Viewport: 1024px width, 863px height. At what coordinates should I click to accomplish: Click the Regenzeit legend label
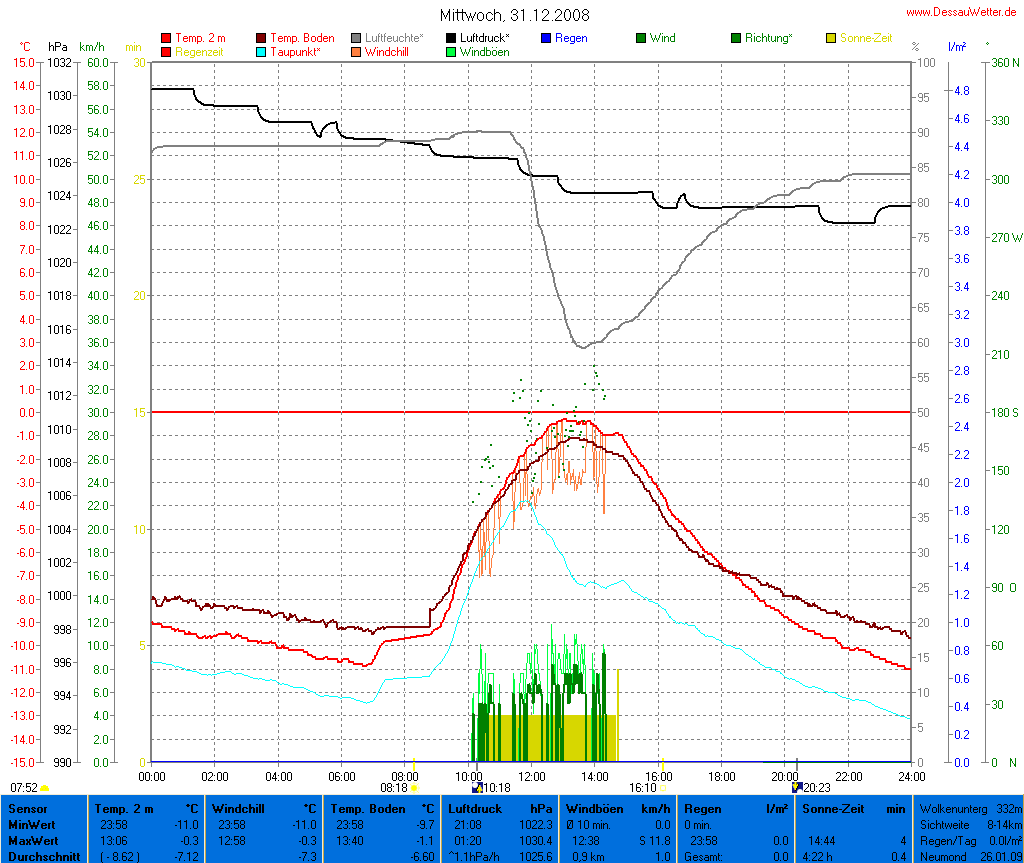coord(199,52)
